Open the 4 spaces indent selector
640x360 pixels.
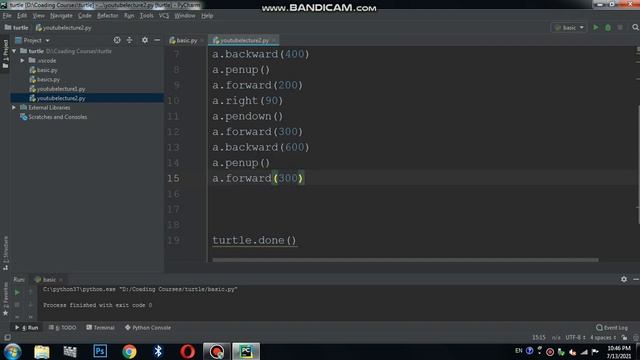[603, 338]
